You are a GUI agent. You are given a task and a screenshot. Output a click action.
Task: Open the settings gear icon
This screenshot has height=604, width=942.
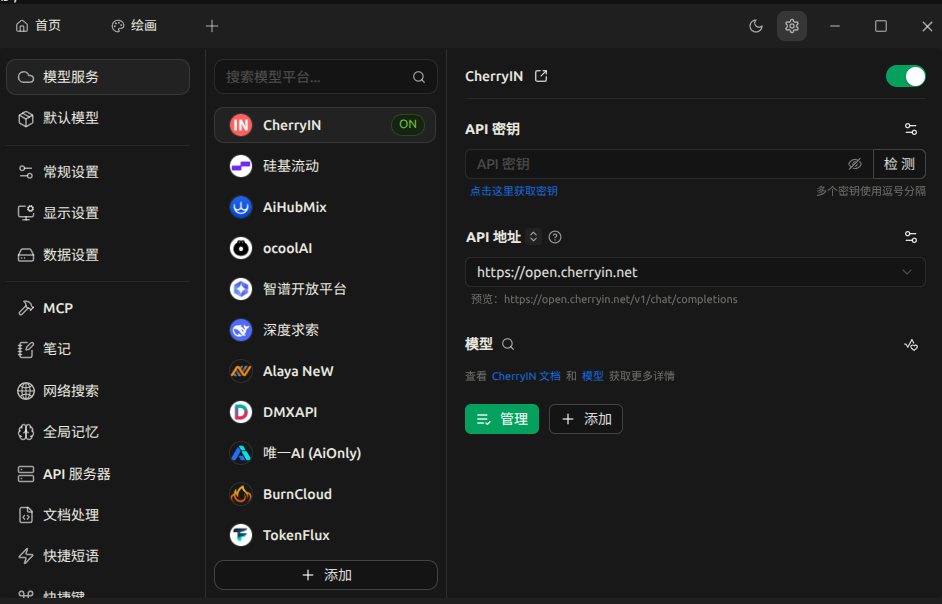(791, 26)
